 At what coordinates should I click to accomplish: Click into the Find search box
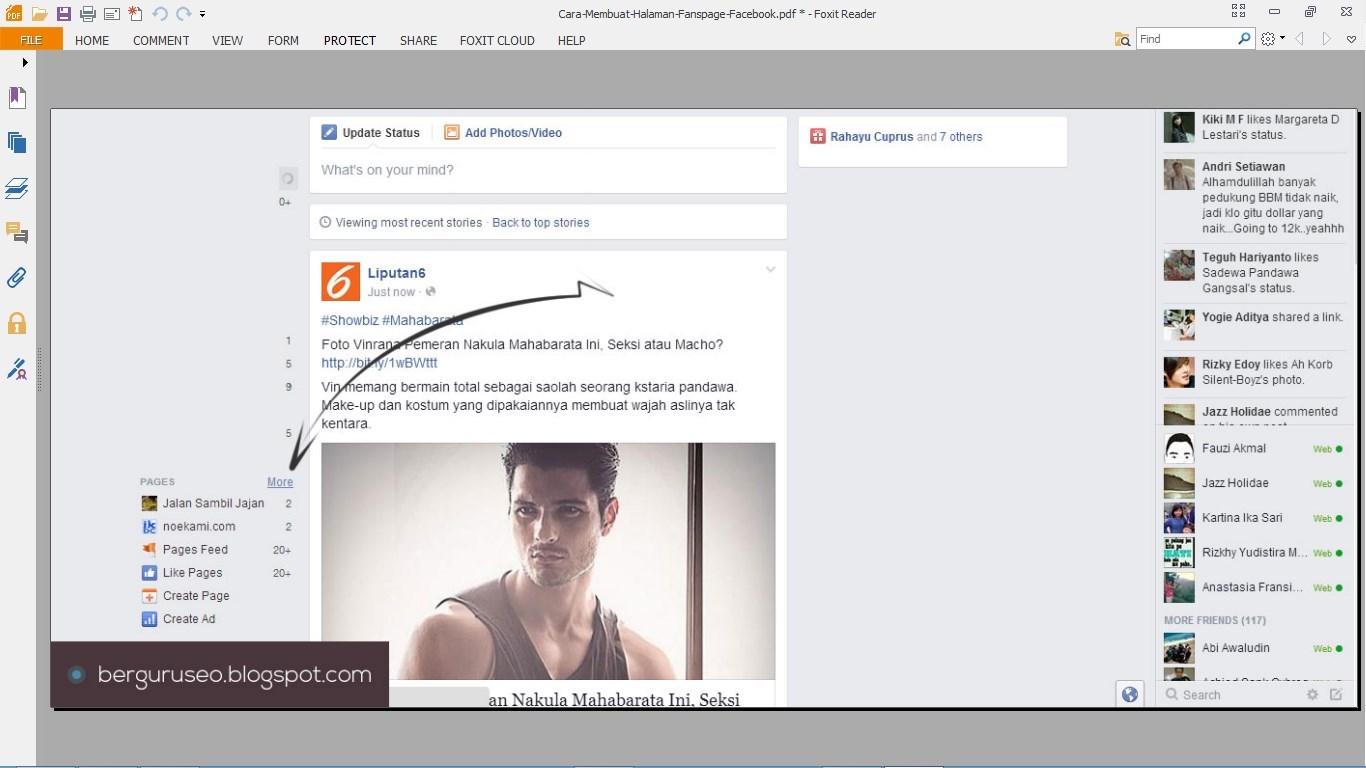(x=1186, y=39)
